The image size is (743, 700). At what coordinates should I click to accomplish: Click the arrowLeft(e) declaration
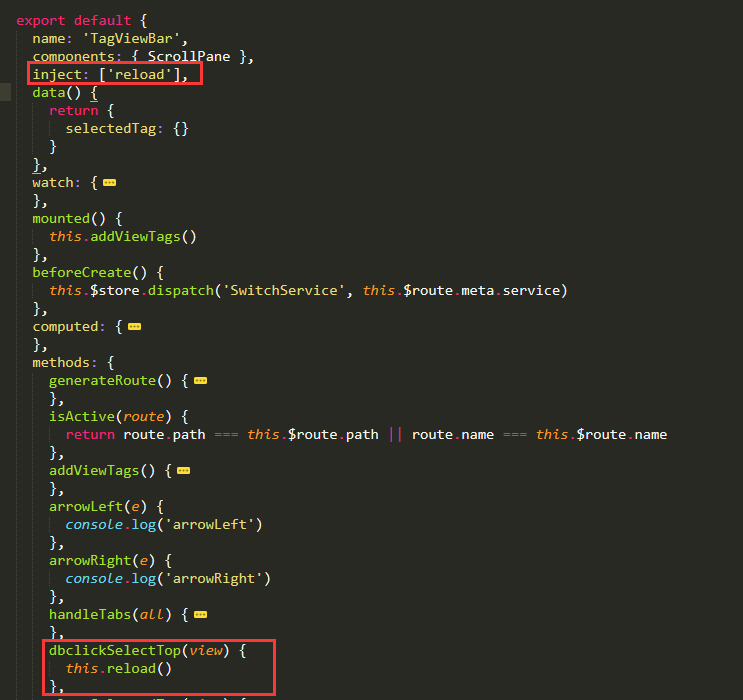[x=106, y=507]
